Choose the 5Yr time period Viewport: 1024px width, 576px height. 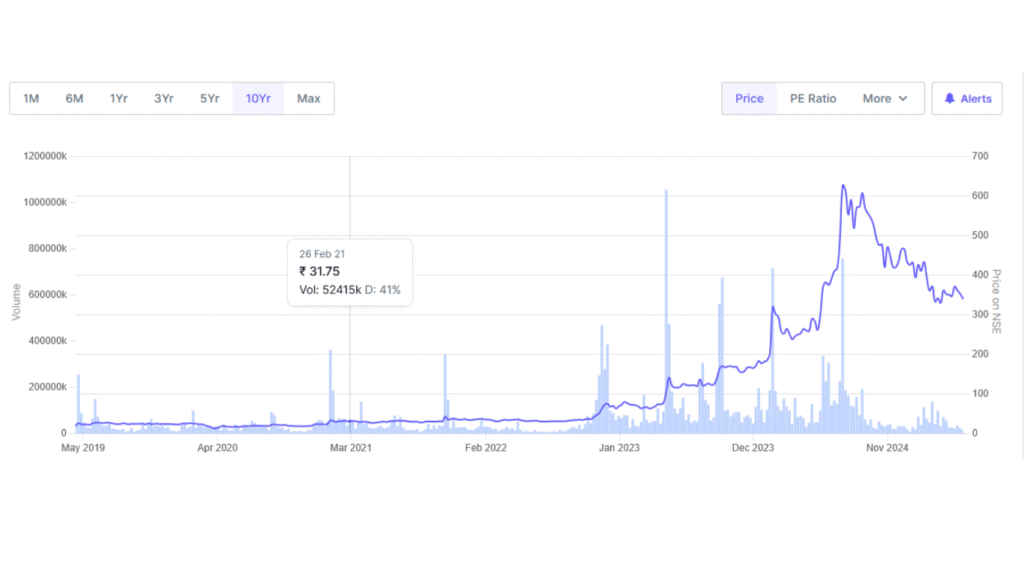pyautogui.click(x=208, y=98)
